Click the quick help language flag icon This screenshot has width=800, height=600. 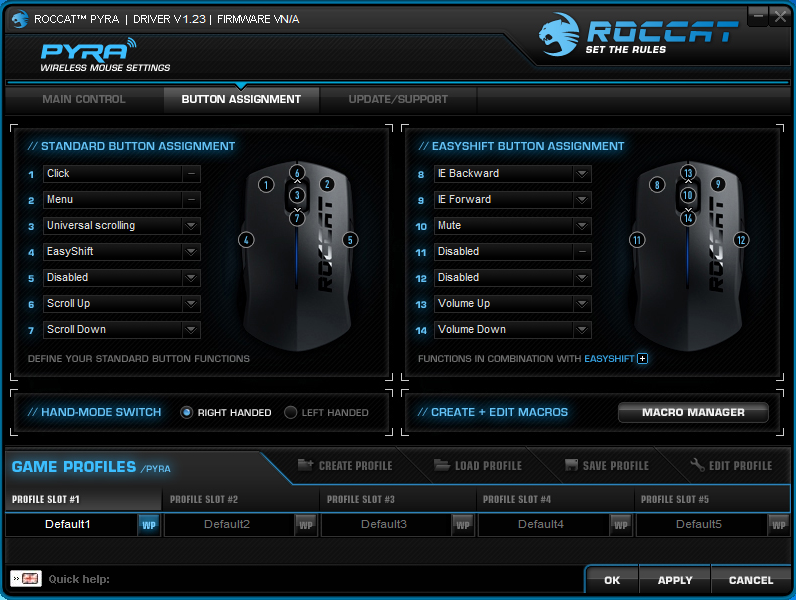pos(26,579)
